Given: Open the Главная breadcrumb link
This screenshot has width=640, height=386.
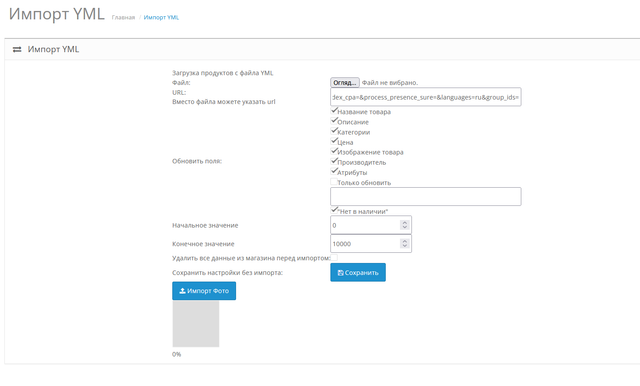Looking at the screenshot, I should [123, 17].
